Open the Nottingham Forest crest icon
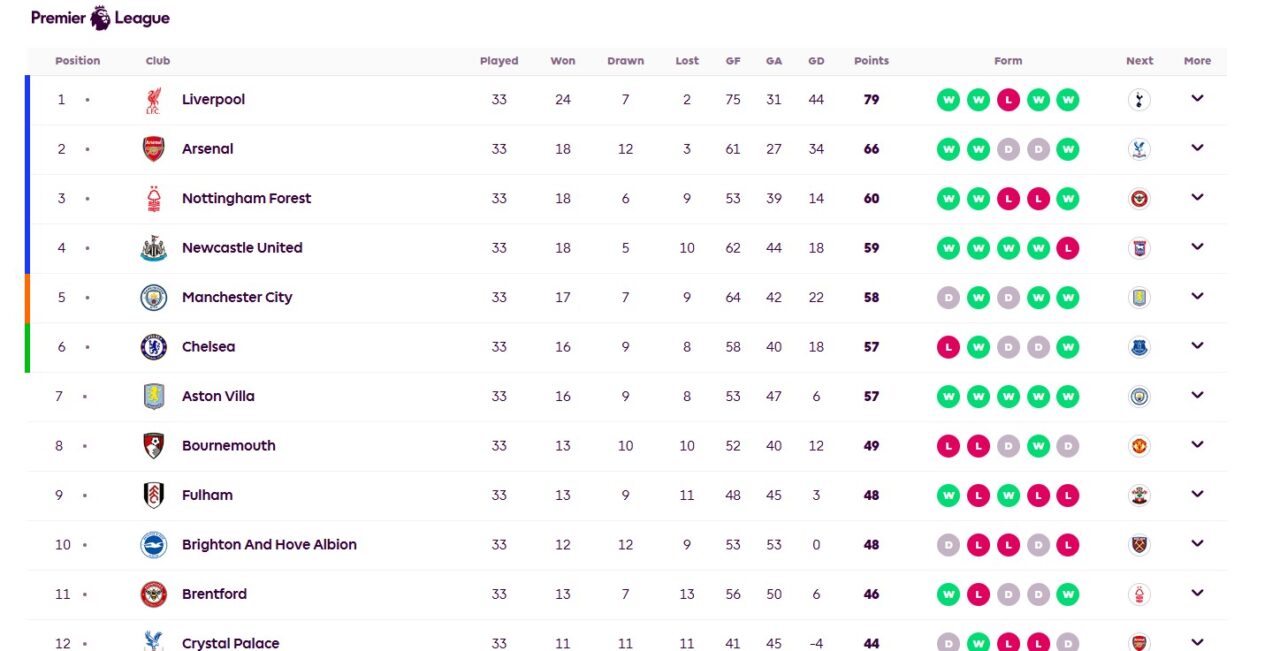 tap(153, 199)
